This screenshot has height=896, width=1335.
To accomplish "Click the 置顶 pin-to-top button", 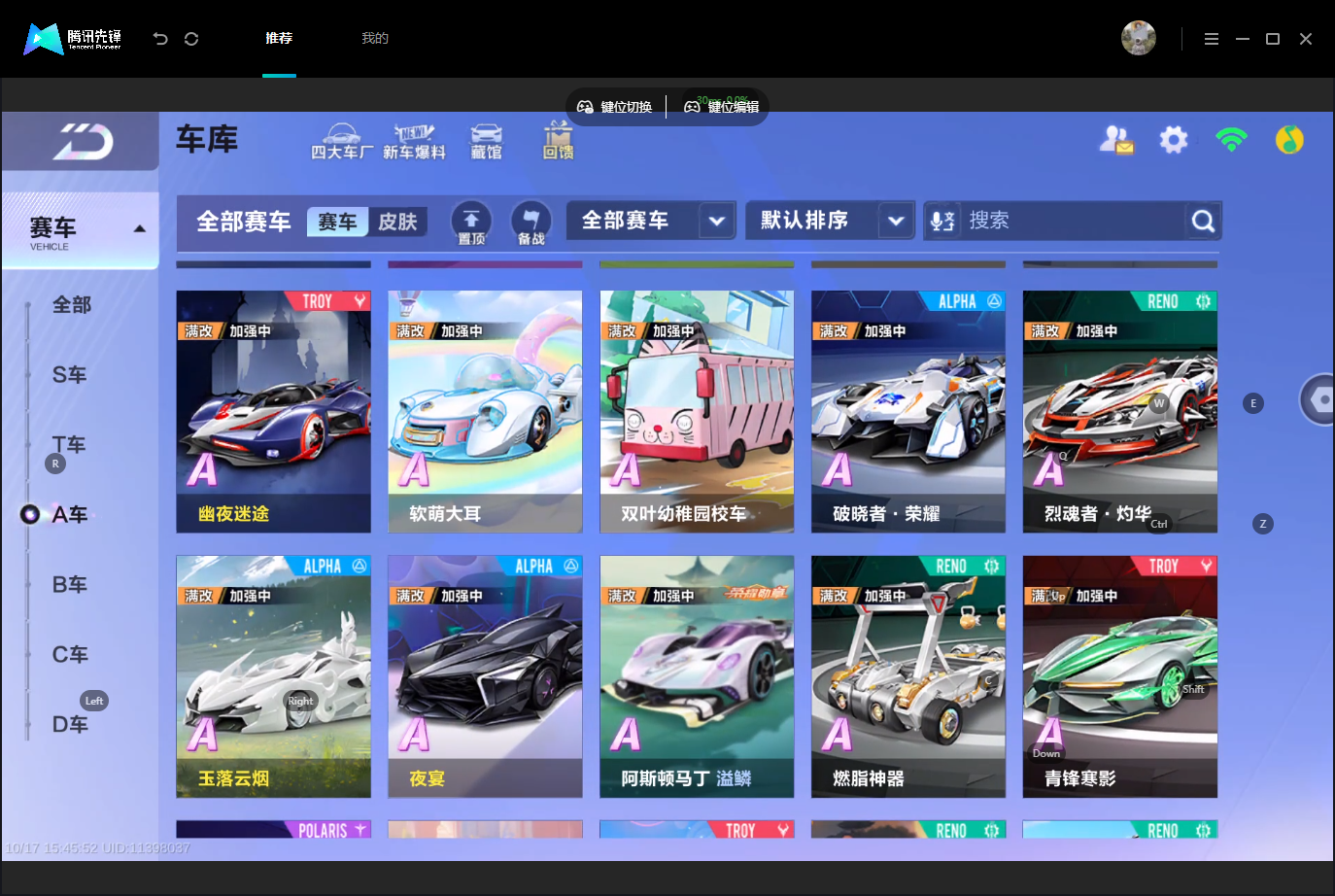I will click(x=471, y=223).
